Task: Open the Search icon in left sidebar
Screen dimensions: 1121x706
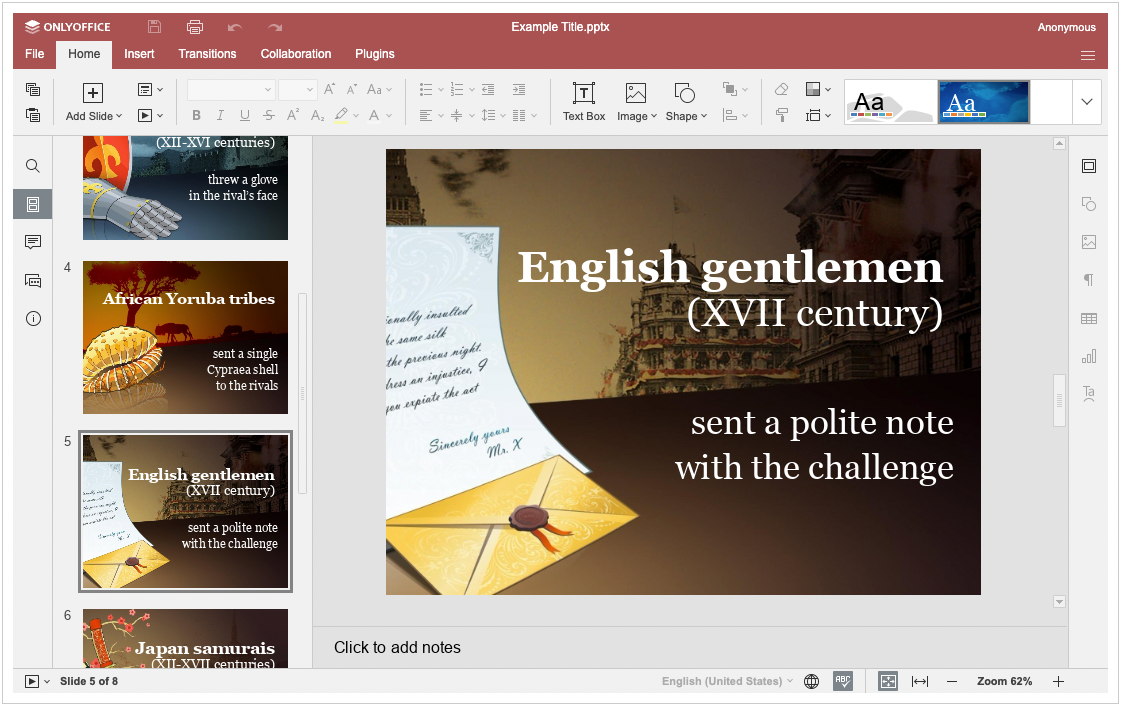Action: (33, 166)
